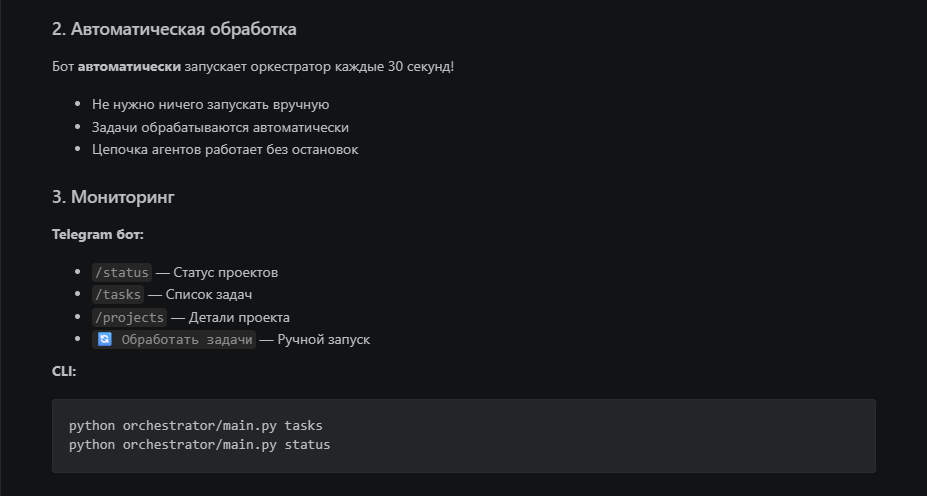The width and height of the screenshot is (927, 496).
Task: Click the 'Статус проектов' description text
Action: (x=225, y=272)
